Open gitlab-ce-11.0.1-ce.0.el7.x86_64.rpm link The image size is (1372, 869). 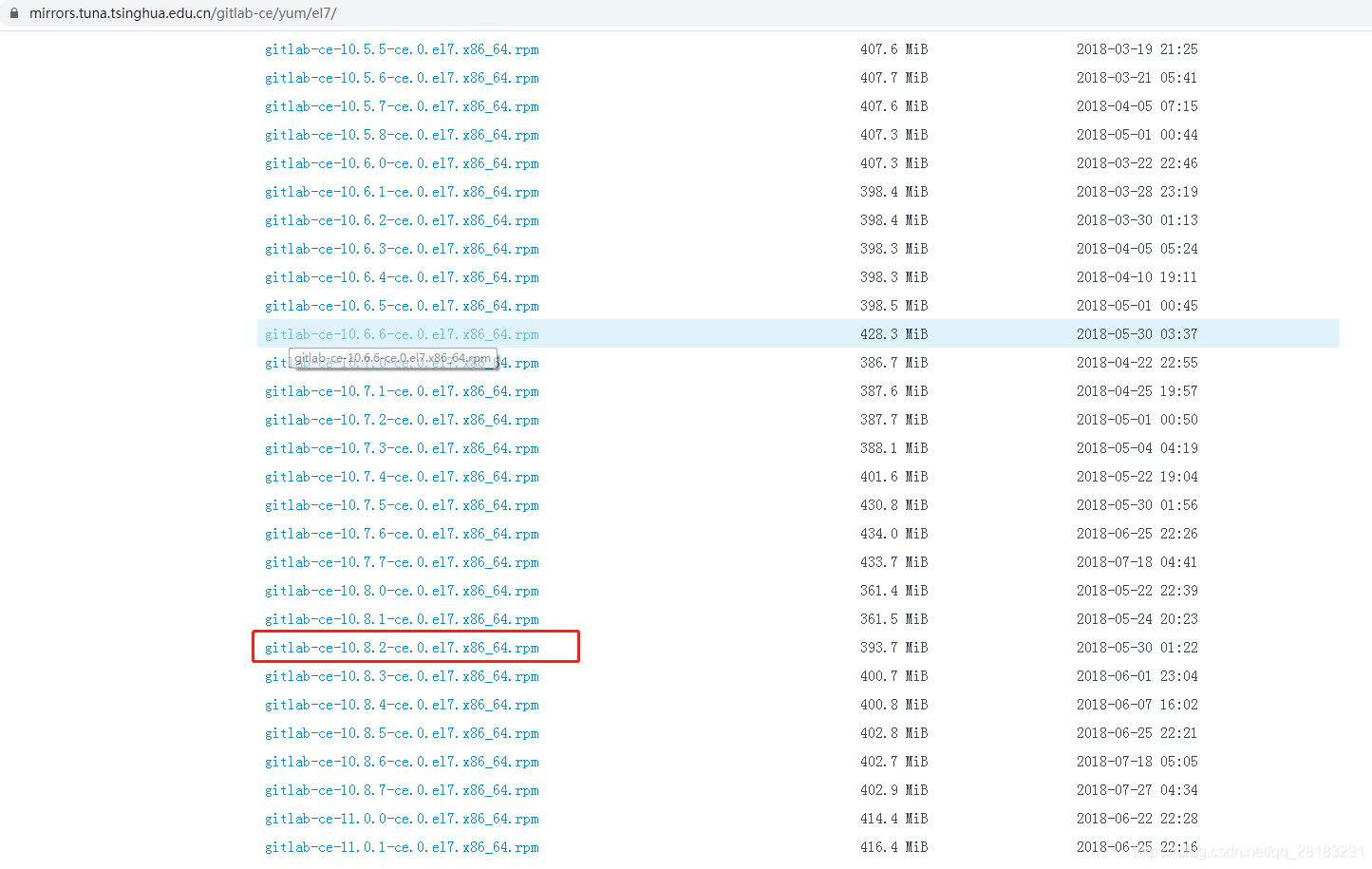click(402, 847)
